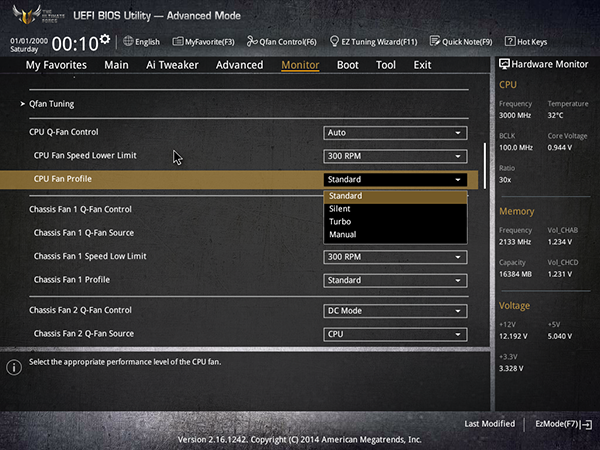The width and height of the screenshot is (600, 450).
Task: Select the Chassis Fan 2 Q-Fan Control label
Action: [x=80, y=310]
